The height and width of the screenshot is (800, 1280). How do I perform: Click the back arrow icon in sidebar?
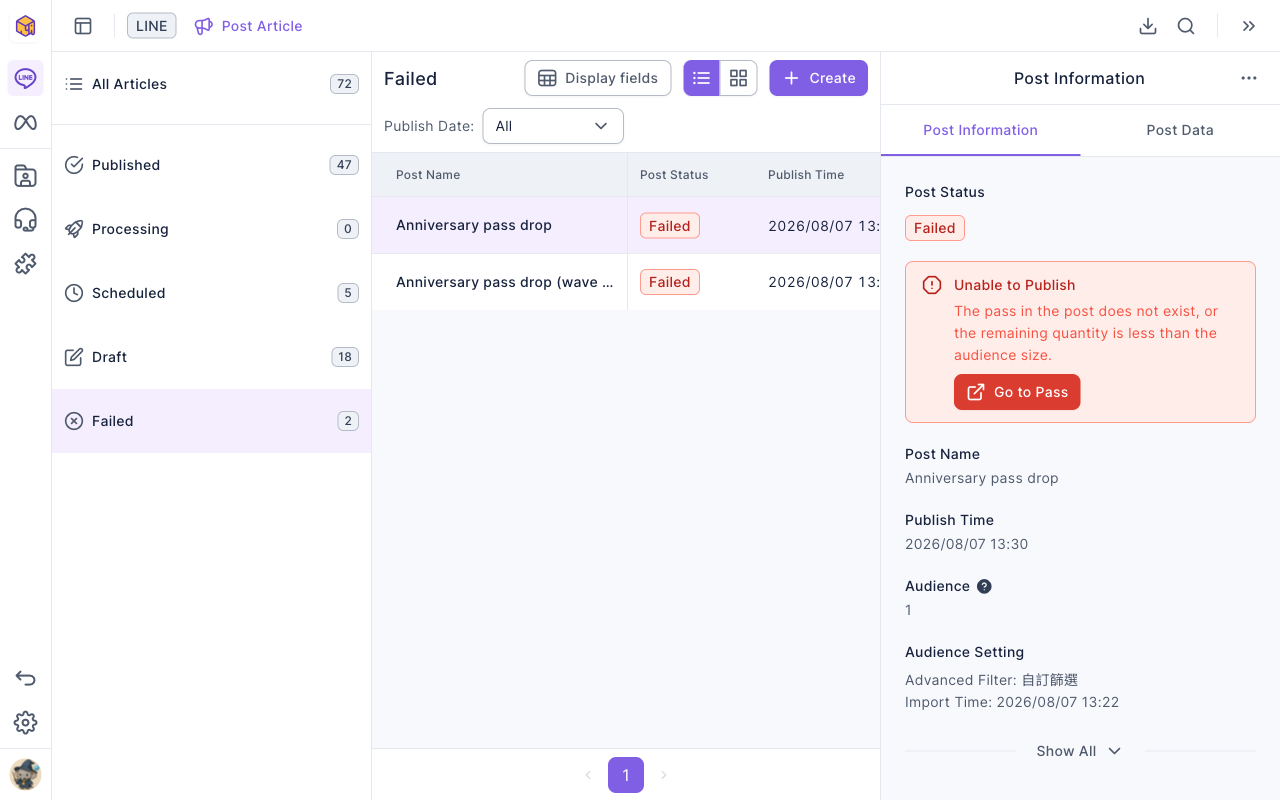25,679
